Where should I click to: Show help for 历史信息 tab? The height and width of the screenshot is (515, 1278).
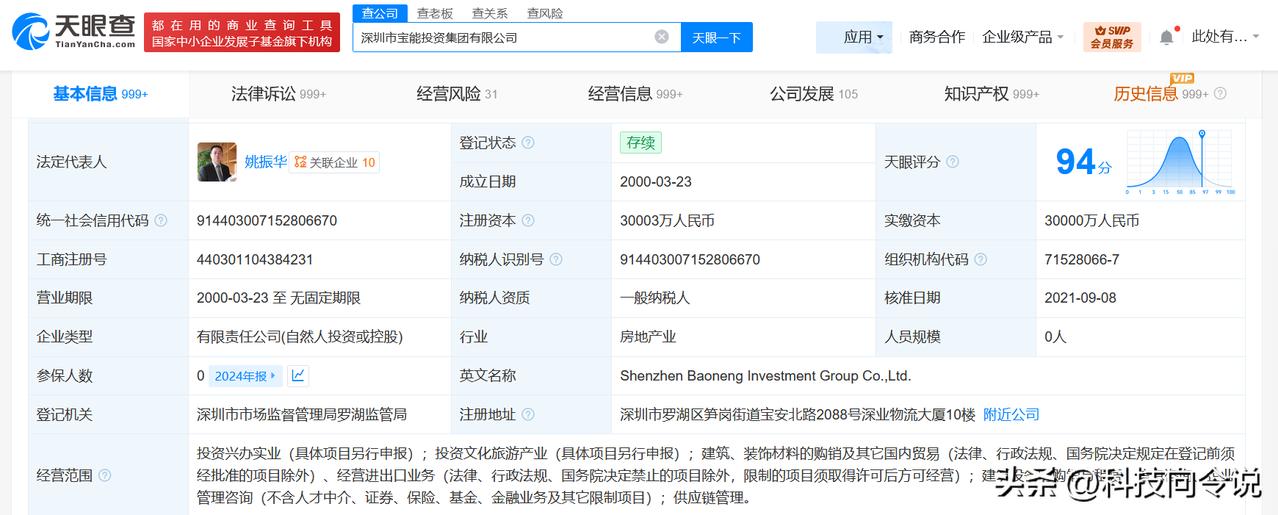pyautogui.click(x=1220, y=94)
